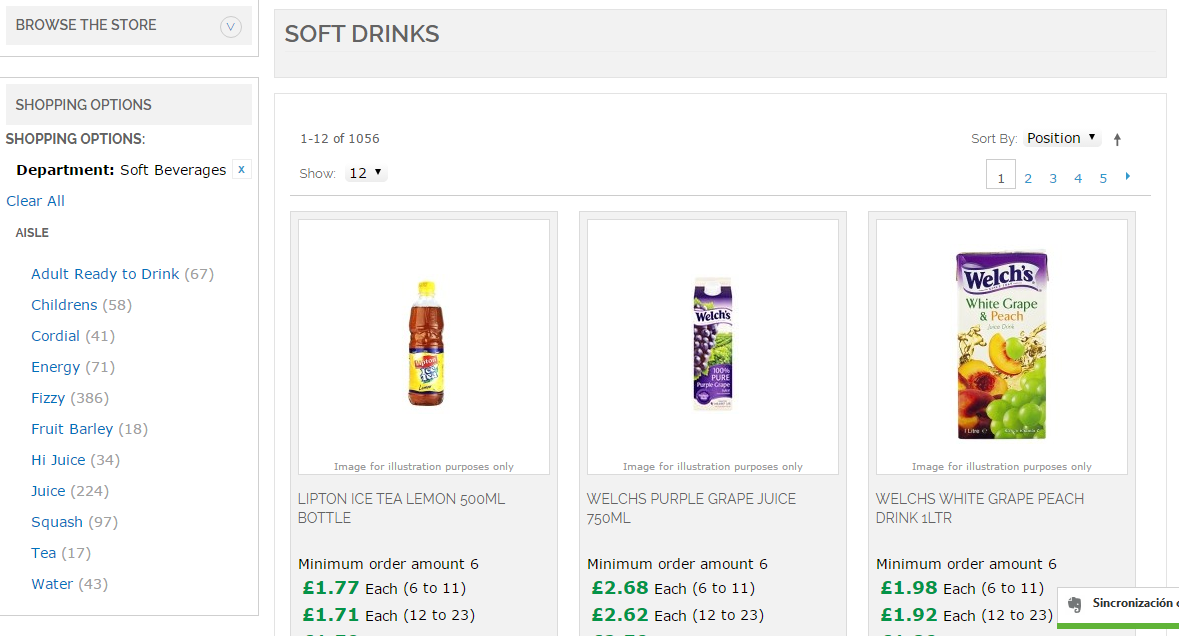Screen dimensions: 1179x636
Task: Open the Sort By Position dropdown
Action: (1061, 138)
